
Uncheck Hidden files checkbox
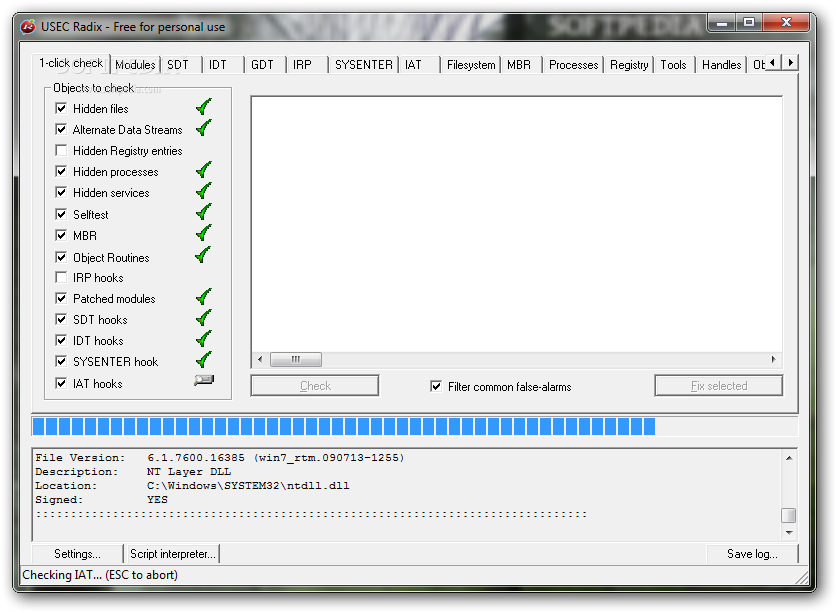point(61,108)
